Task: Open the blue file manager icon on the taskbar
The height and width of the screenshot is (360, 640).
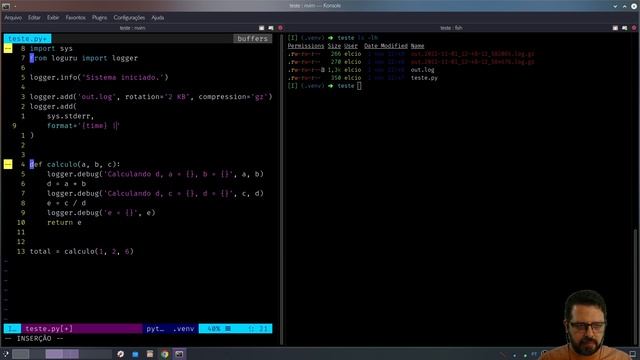Action: coord(135,354)
